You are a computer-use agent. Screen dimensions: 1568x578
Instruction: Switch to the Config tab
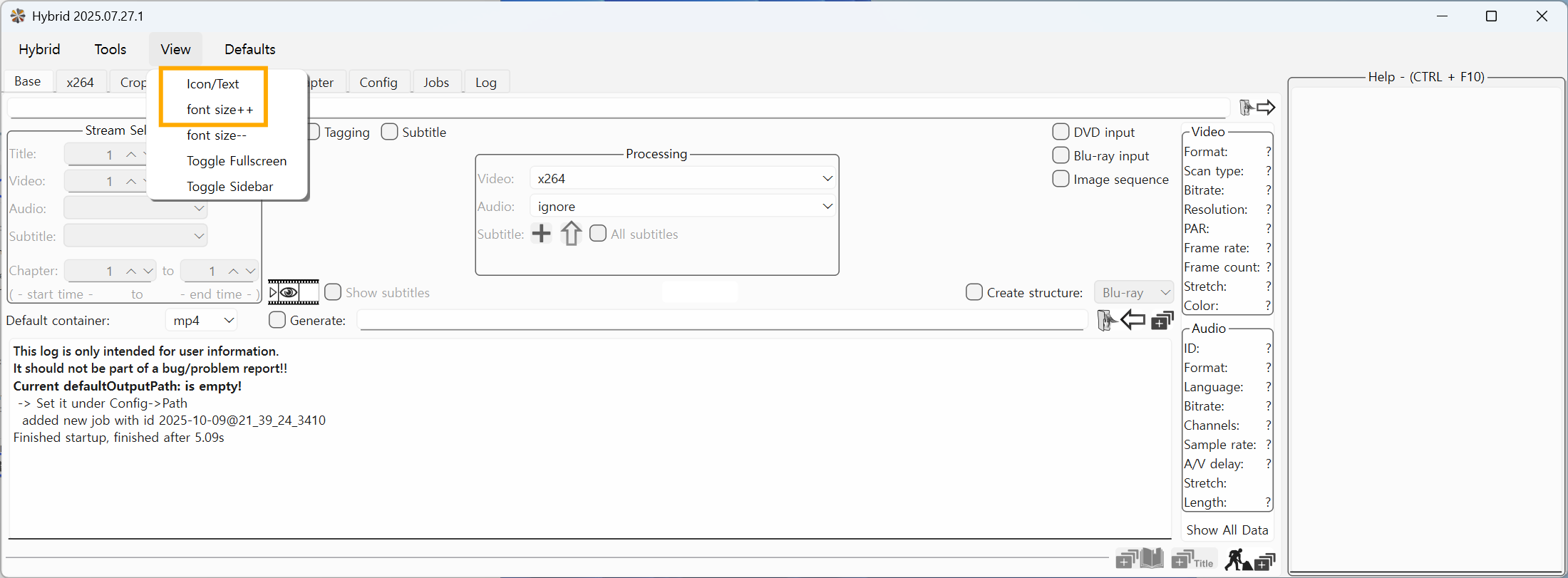click(378, 82)
